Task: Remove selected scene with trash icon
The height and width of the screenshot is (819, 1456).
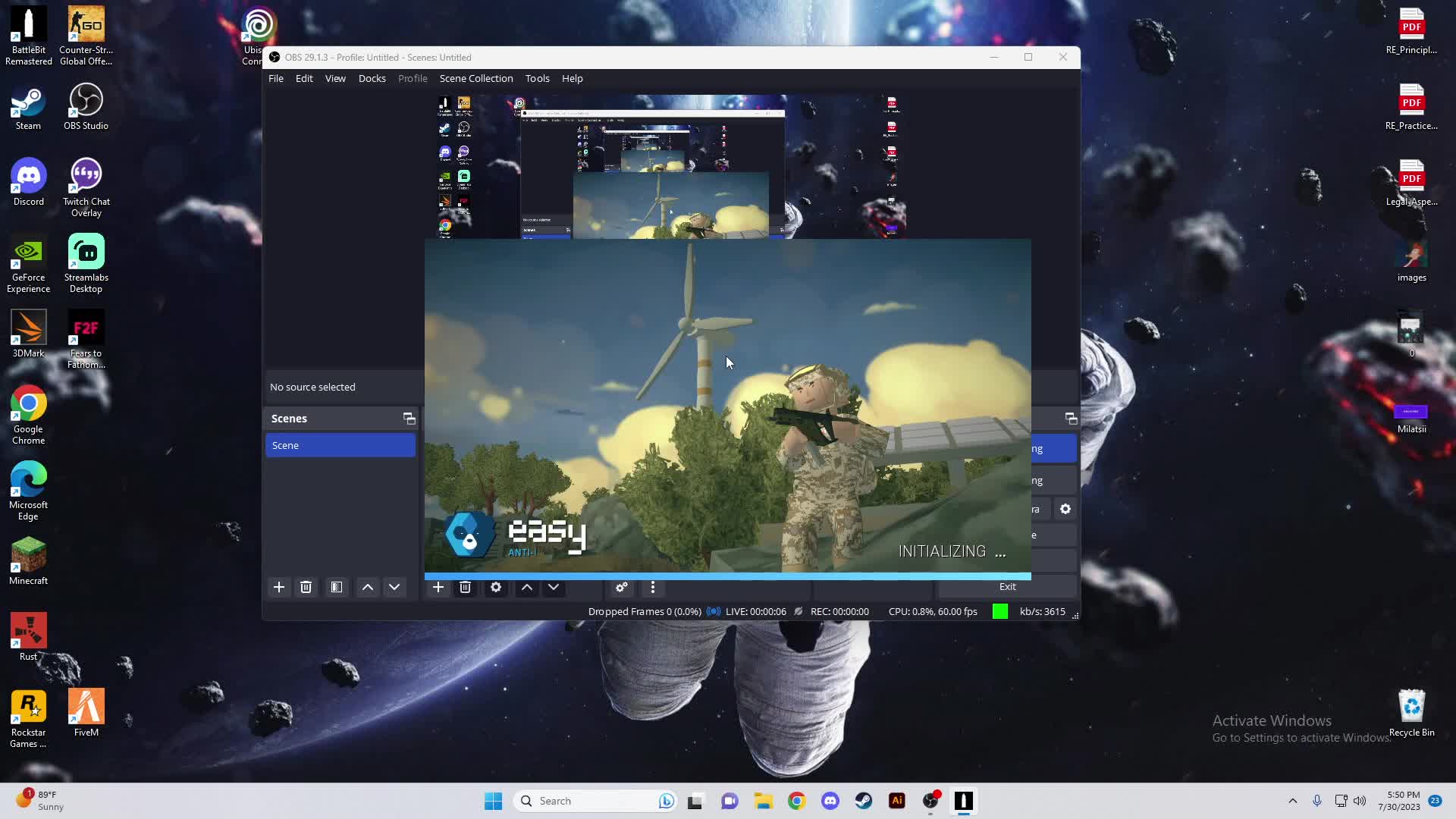Action: pyautogui.click(x=306, y=587)
